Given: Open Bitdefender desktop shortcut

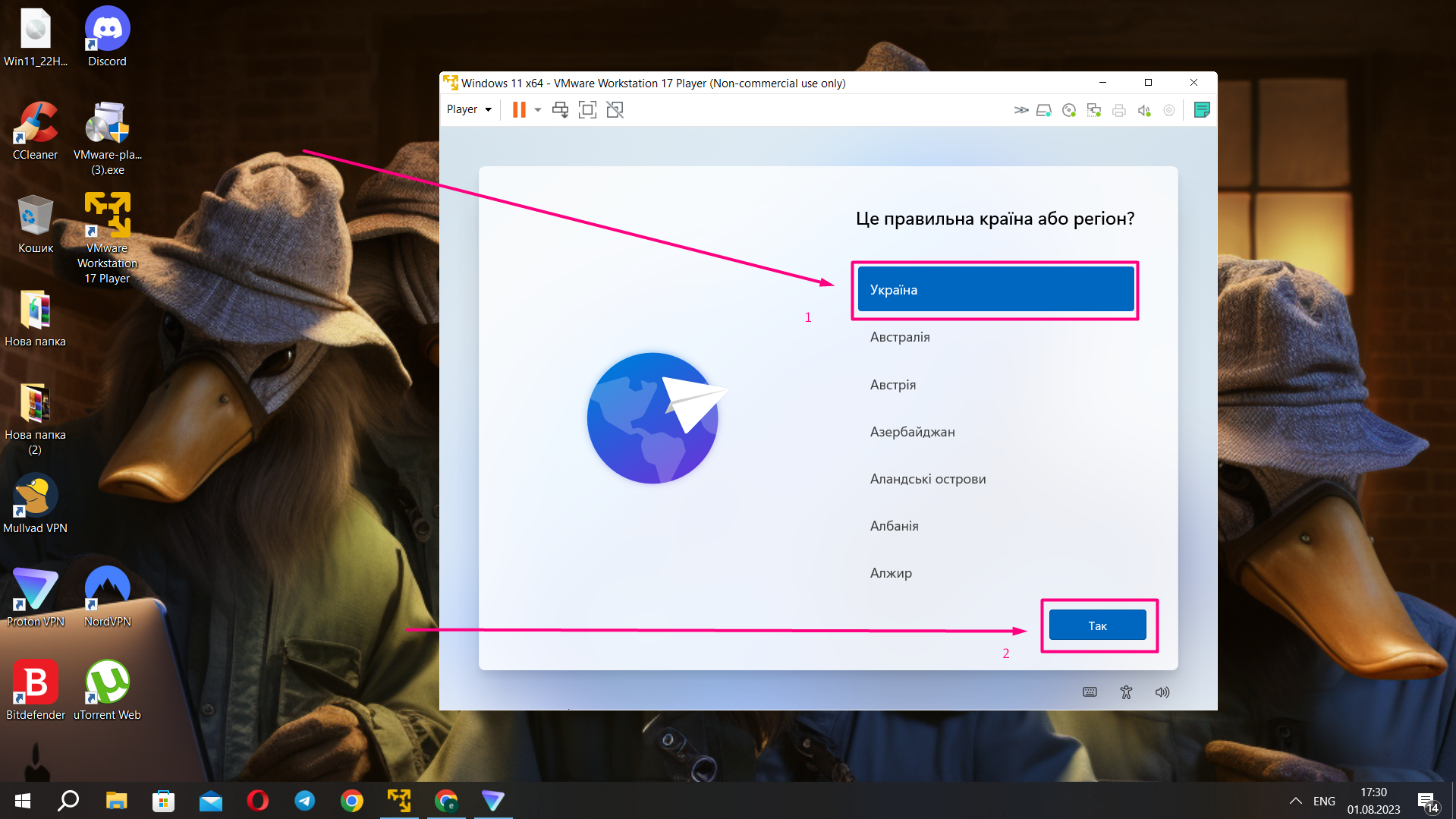Looking at the screenshot, I should pos(35,691).
